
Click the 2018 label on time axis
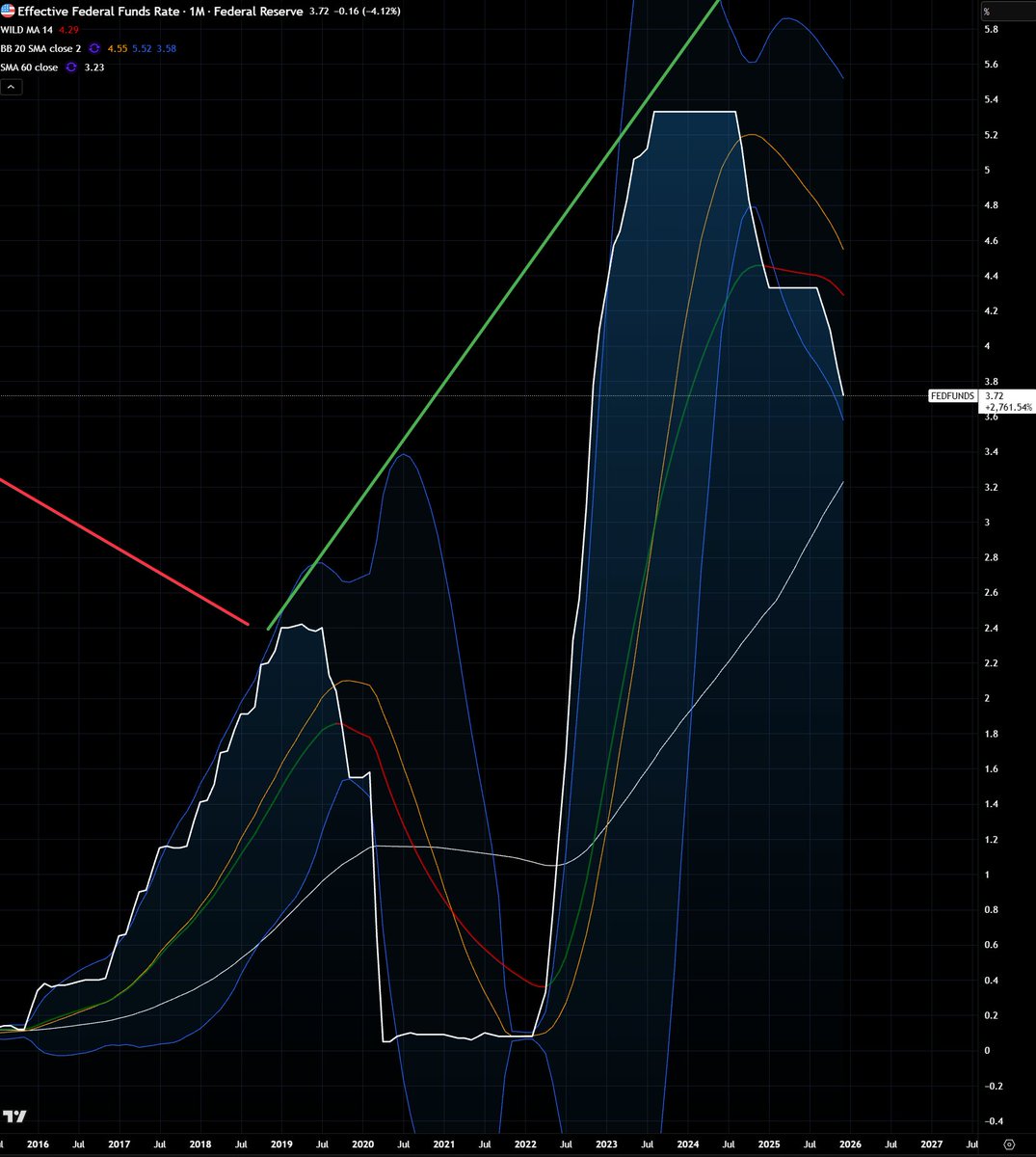pyautogui.click(x=200, y=1144)
